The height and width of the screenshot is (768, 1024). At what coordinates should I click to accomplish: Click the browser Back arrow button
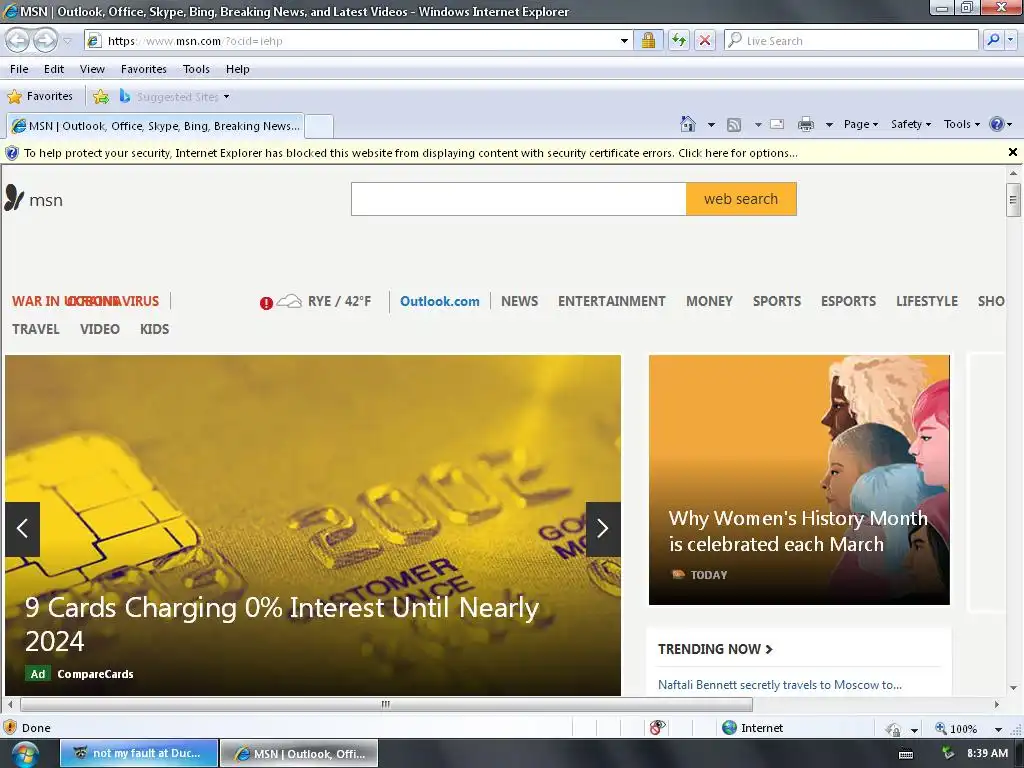pyautogui.click(x=18, y=40)
